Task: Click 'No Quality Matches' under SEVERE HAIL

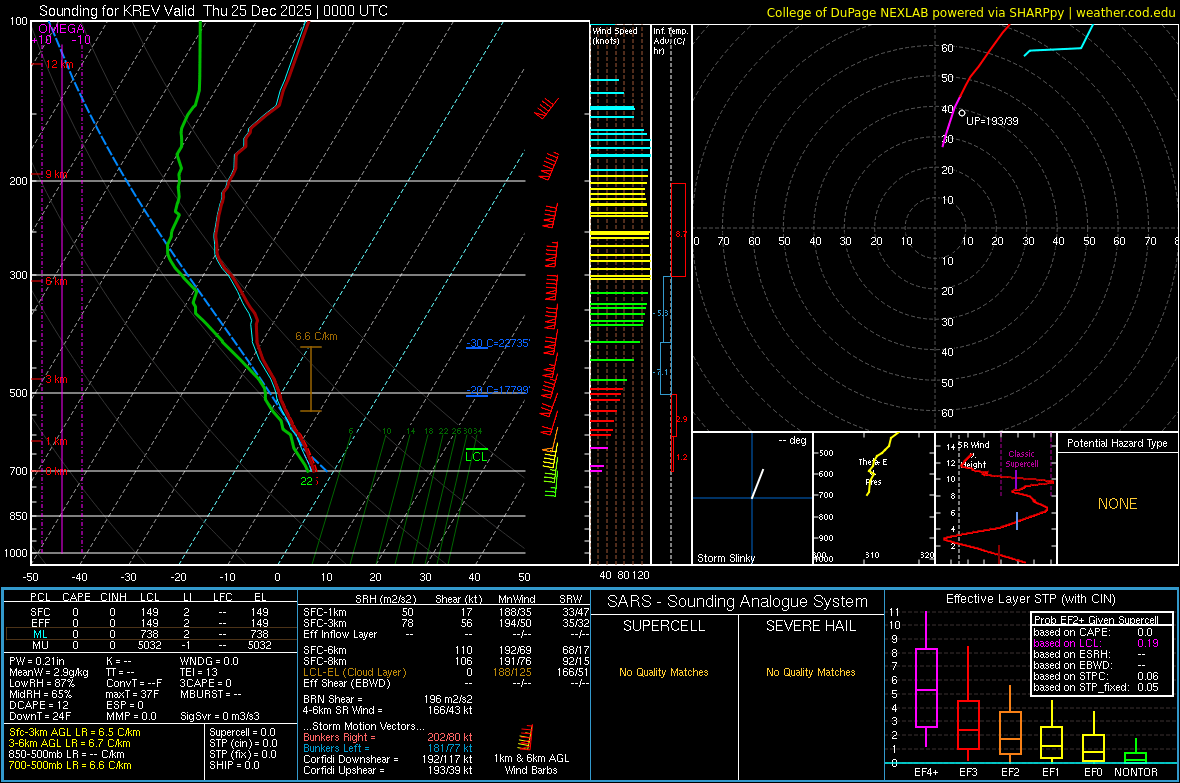Action: (x=810, y=672)
